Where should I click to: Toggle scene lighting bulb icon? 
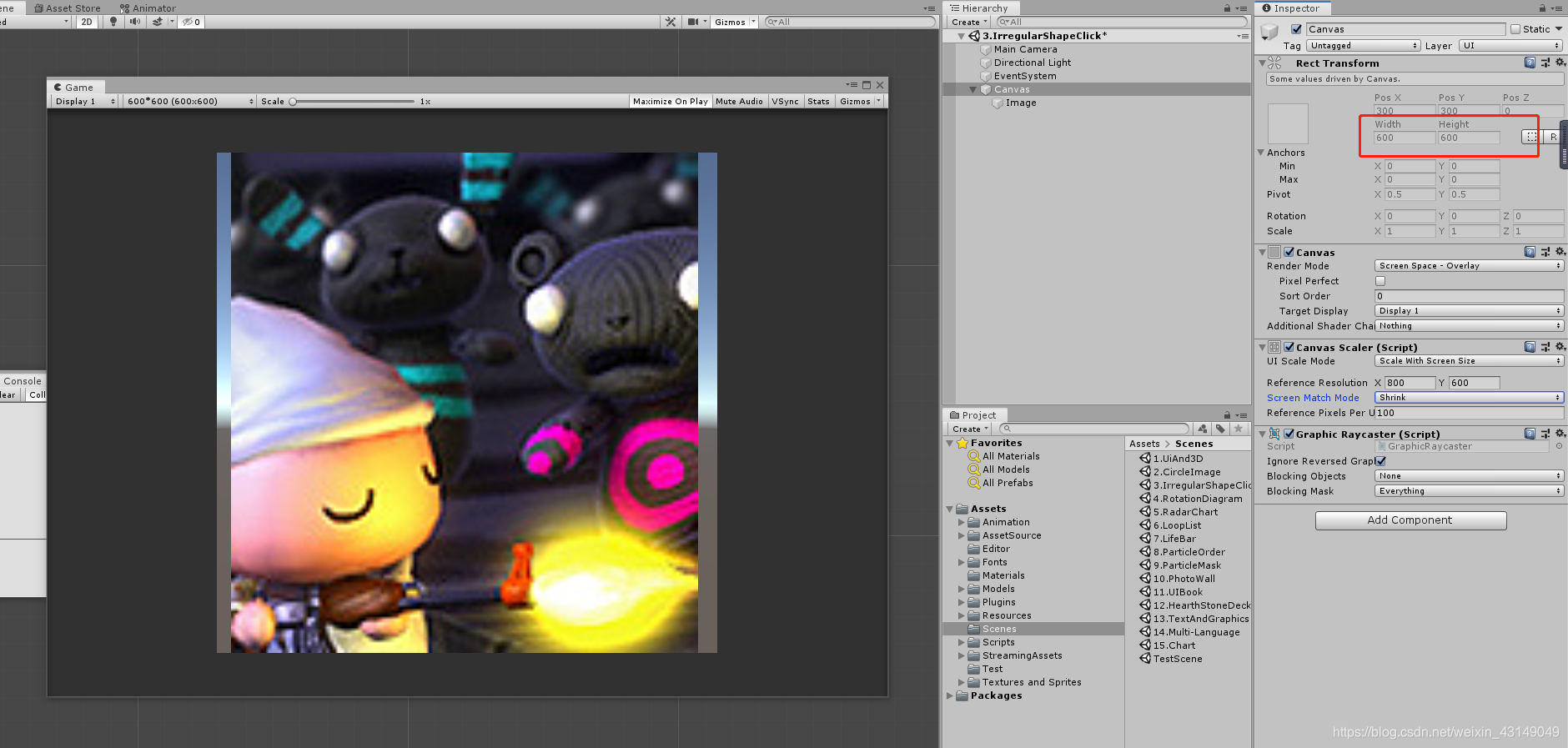pos(113,22)
